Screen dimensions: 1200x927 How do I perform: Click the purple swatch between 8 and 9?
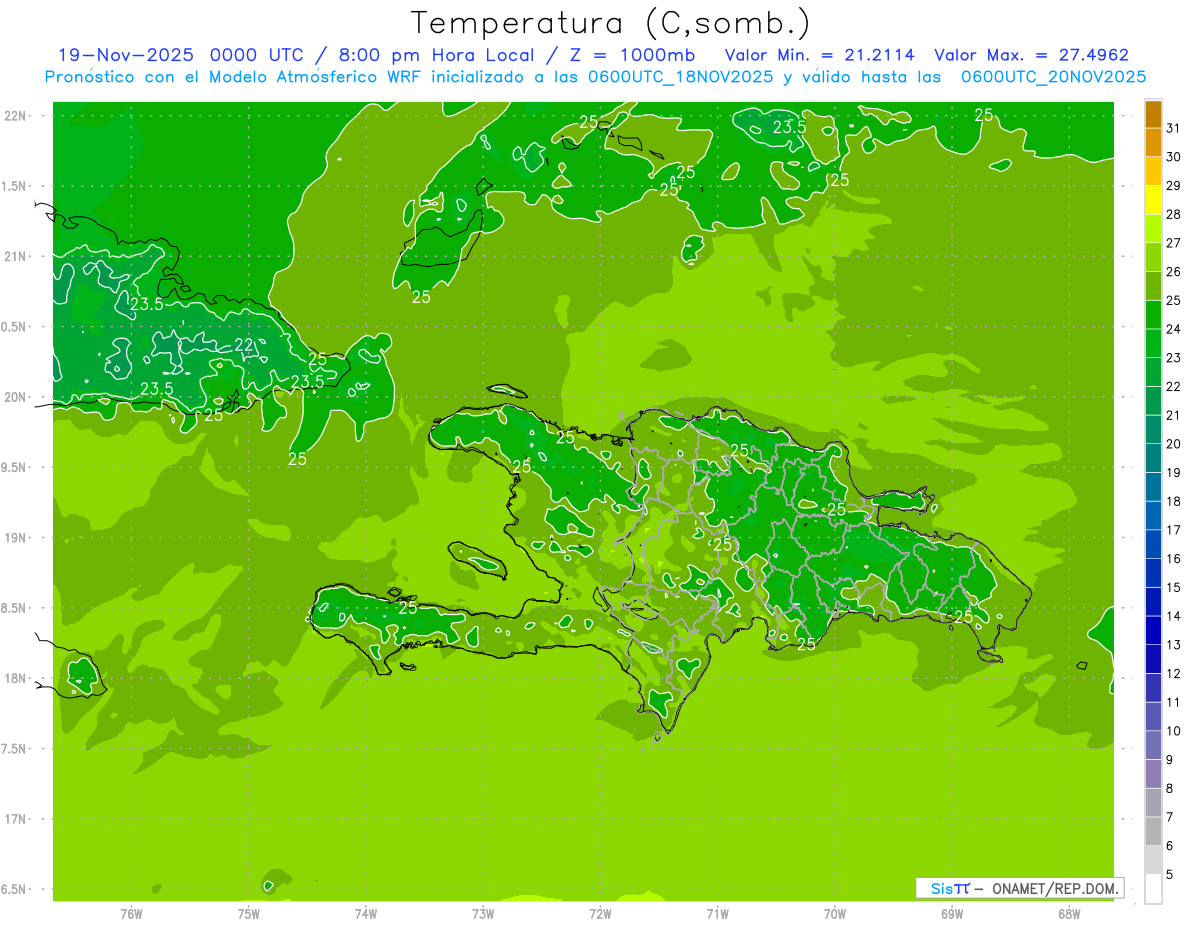[1153, 774]
